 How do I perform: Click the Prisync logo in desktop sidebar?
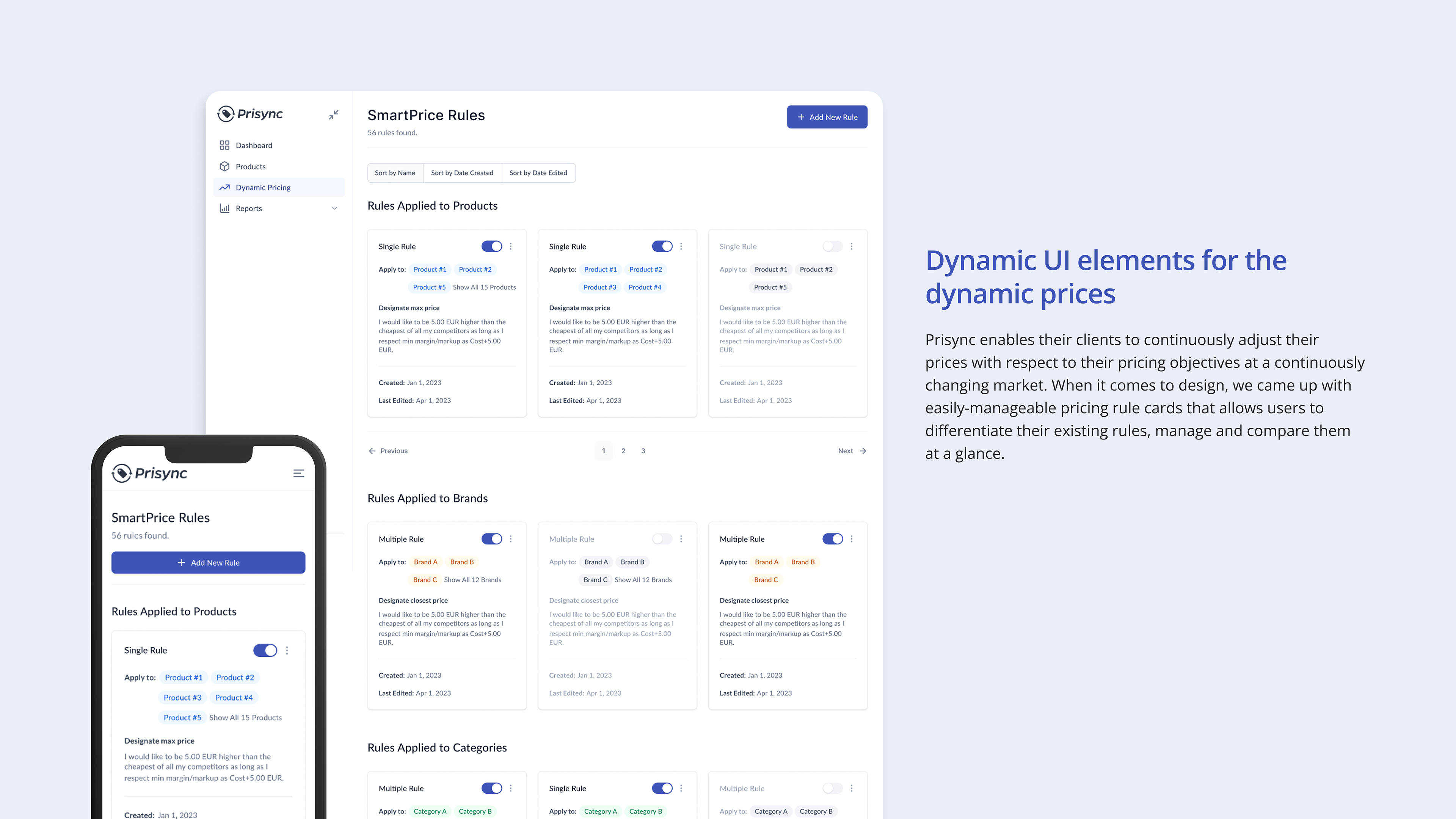(250, 114)
